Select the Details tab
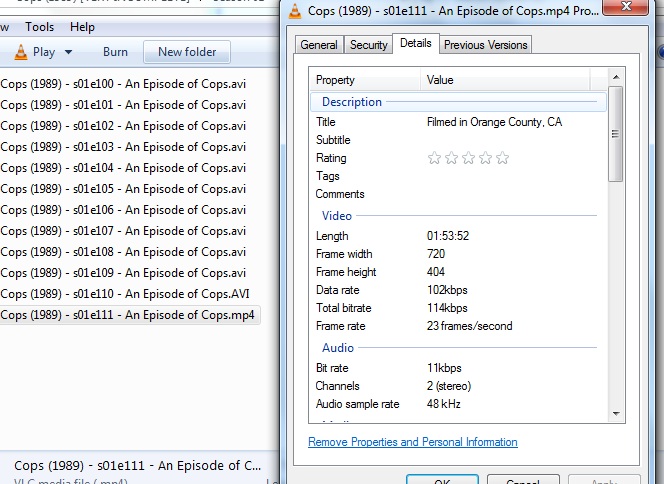664x484 pixels. click(416, 43)
